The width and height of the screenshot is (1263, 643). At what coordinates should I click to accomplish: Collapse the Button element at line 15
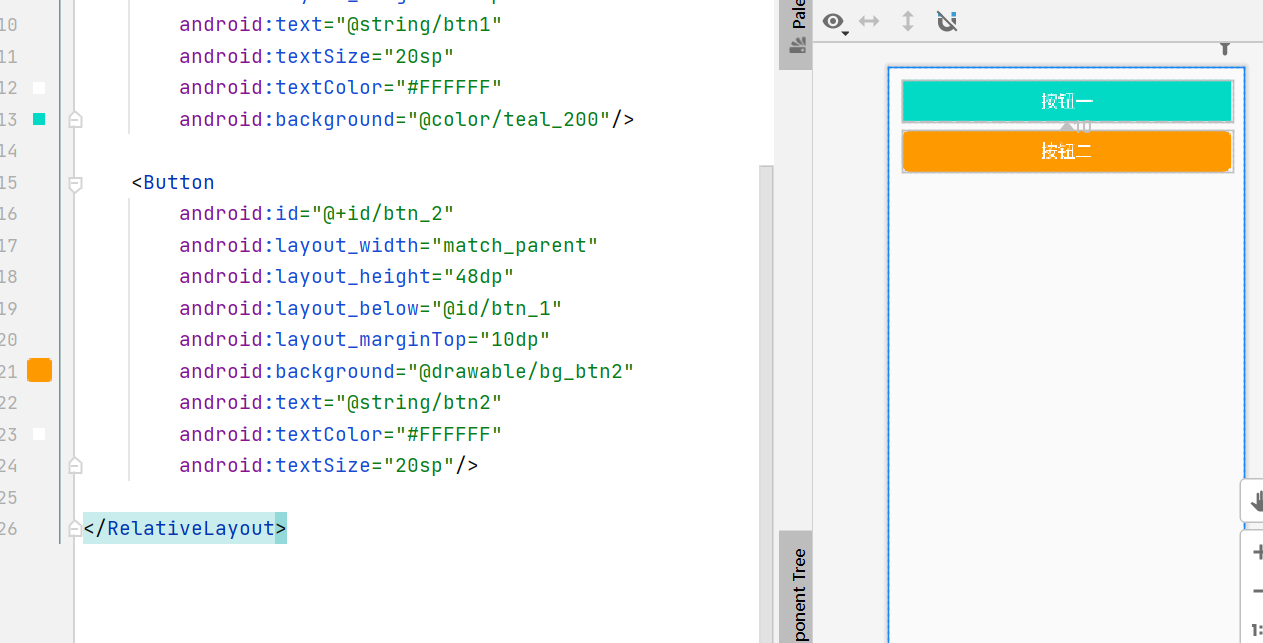pos(74,183)
